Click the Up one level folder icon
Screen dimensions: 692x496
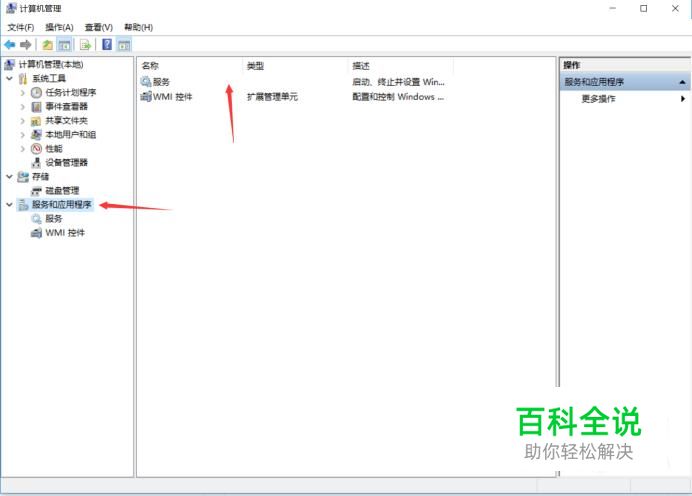coord(47,45)
